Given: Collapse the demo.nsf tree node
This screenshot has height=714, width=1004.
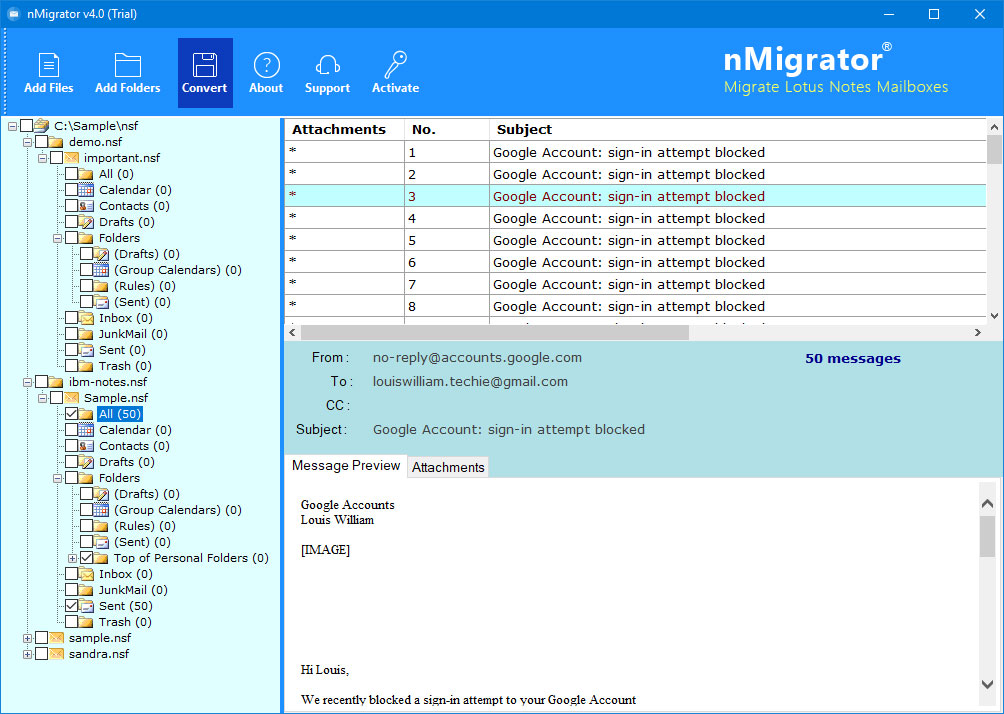Looking at the screenshot, I should 28,142.
